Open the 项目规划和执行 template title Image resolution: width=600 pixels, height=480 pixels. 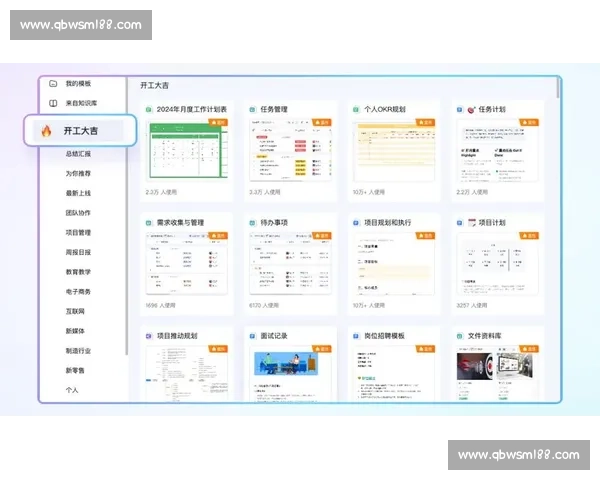pos(388,223)
